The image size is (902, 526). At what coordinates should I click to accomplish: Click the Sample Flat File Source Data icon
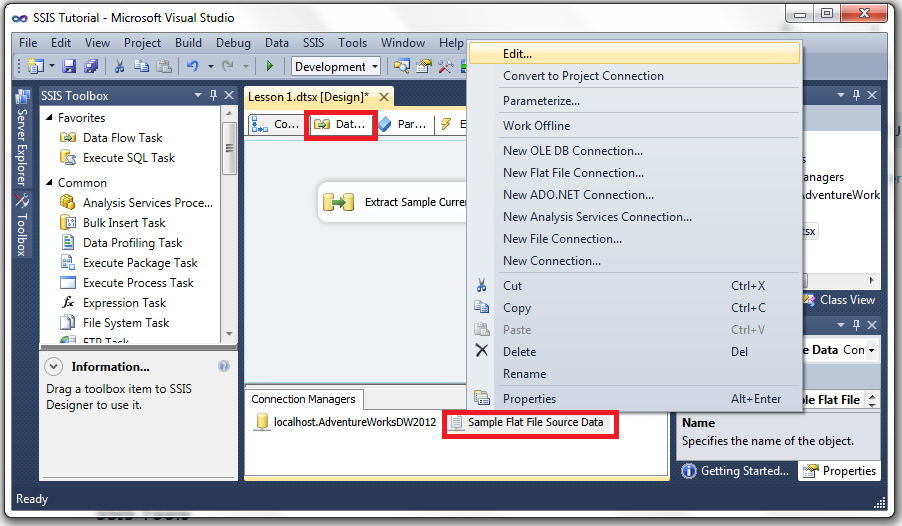coord(456,422)
